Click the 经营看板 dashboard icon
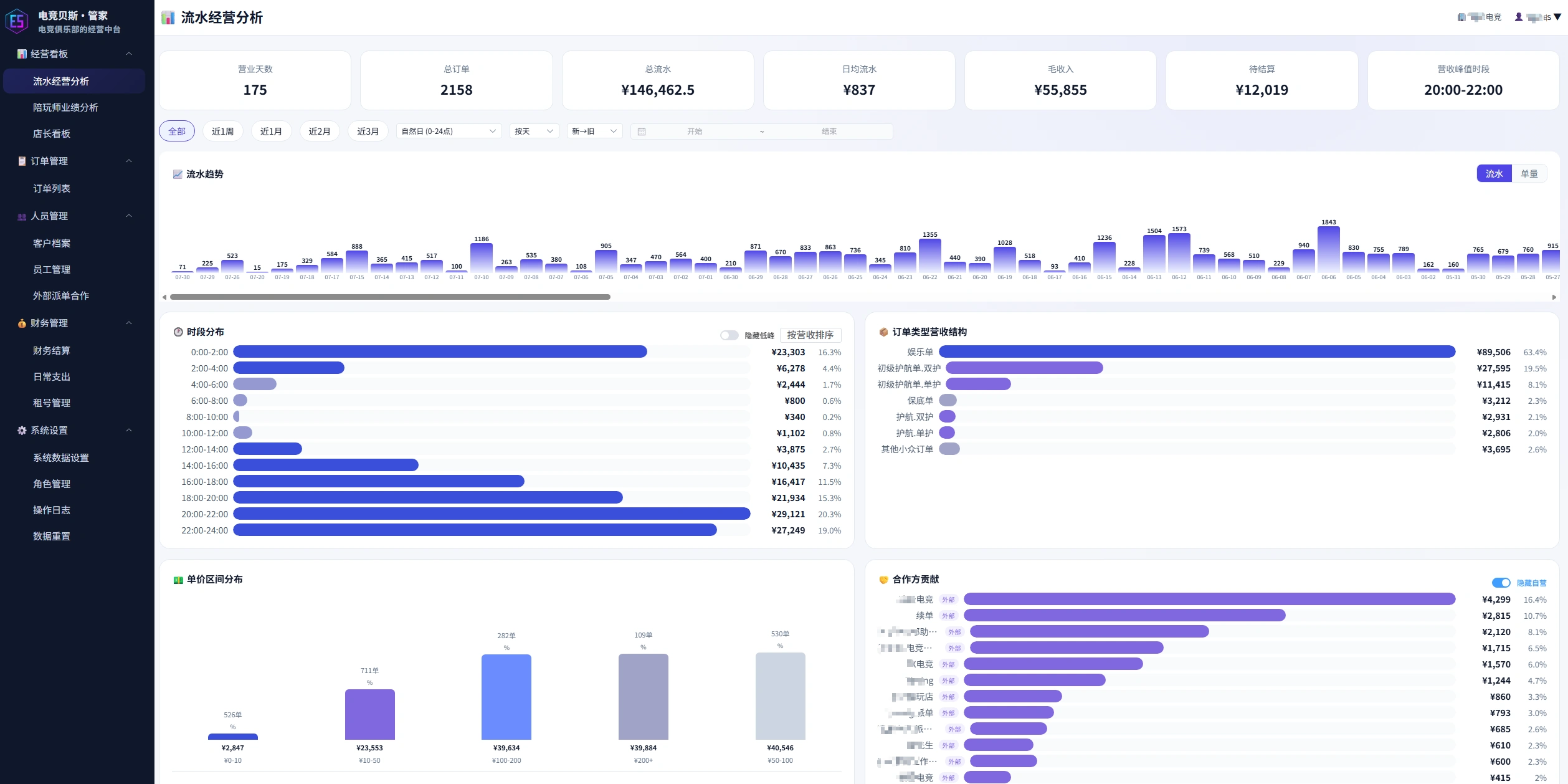Viewport: 1568px width, 784px height. [22, 54]
